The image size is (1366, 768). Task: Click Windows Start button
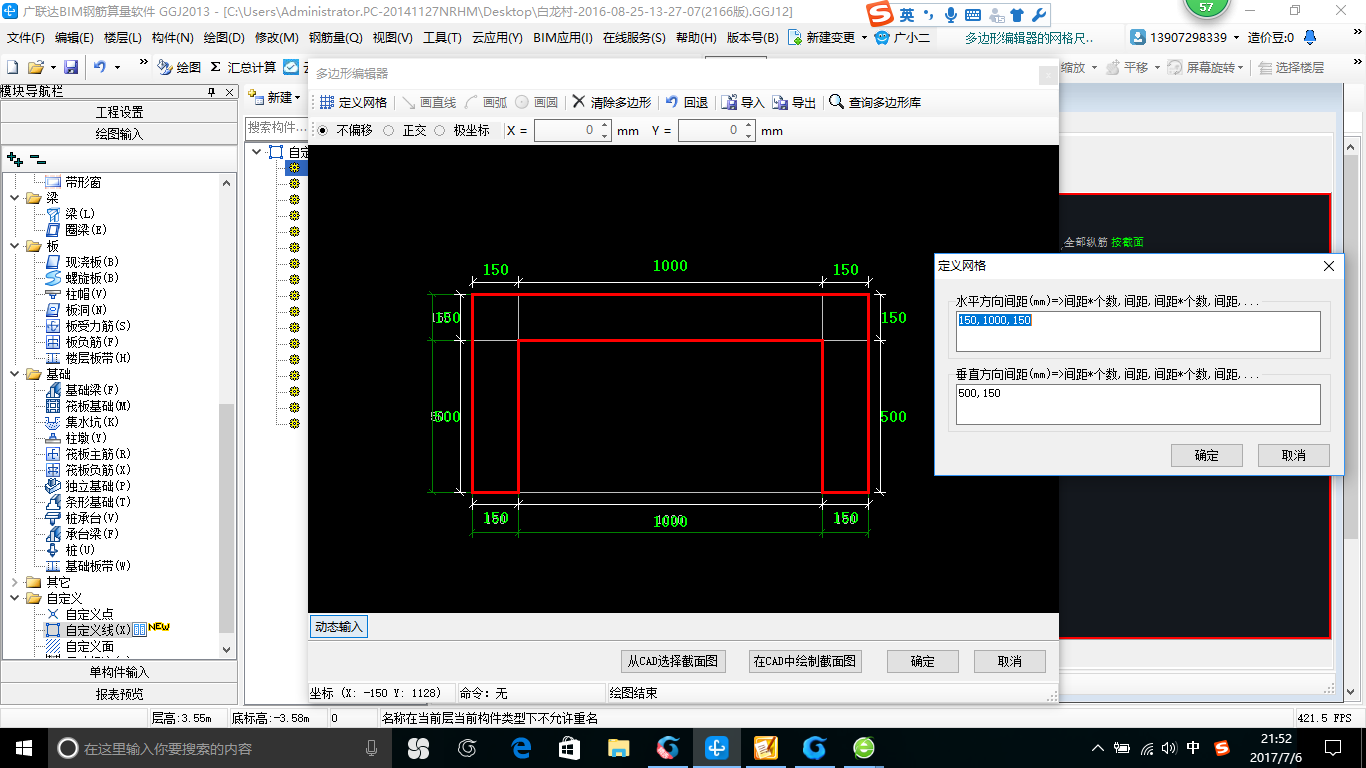click(23, 747)
